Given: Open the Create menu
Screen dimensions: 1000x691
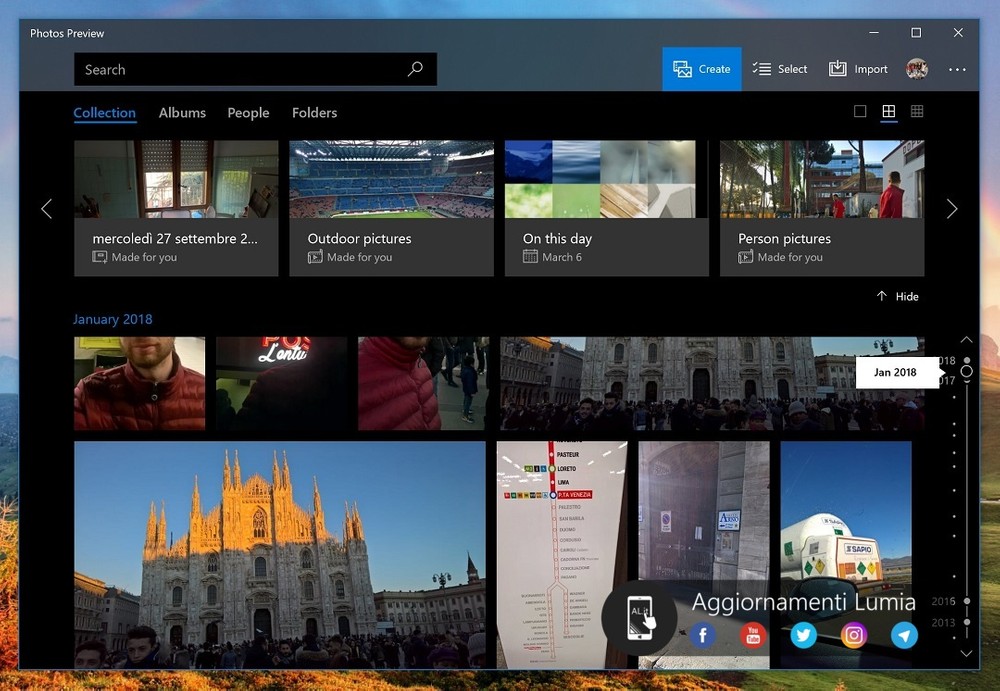Looking at the screenshot, I should [702, 69].
